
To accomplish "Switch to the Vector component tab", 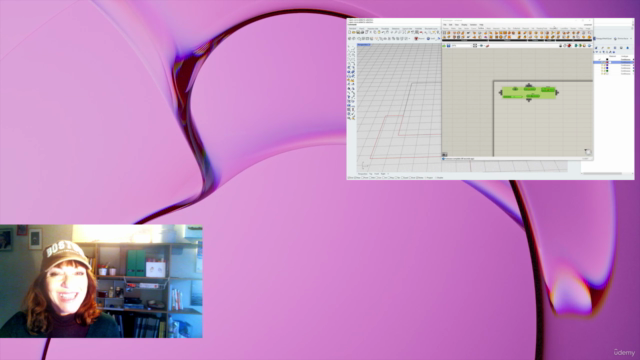I will coord(467,29).
